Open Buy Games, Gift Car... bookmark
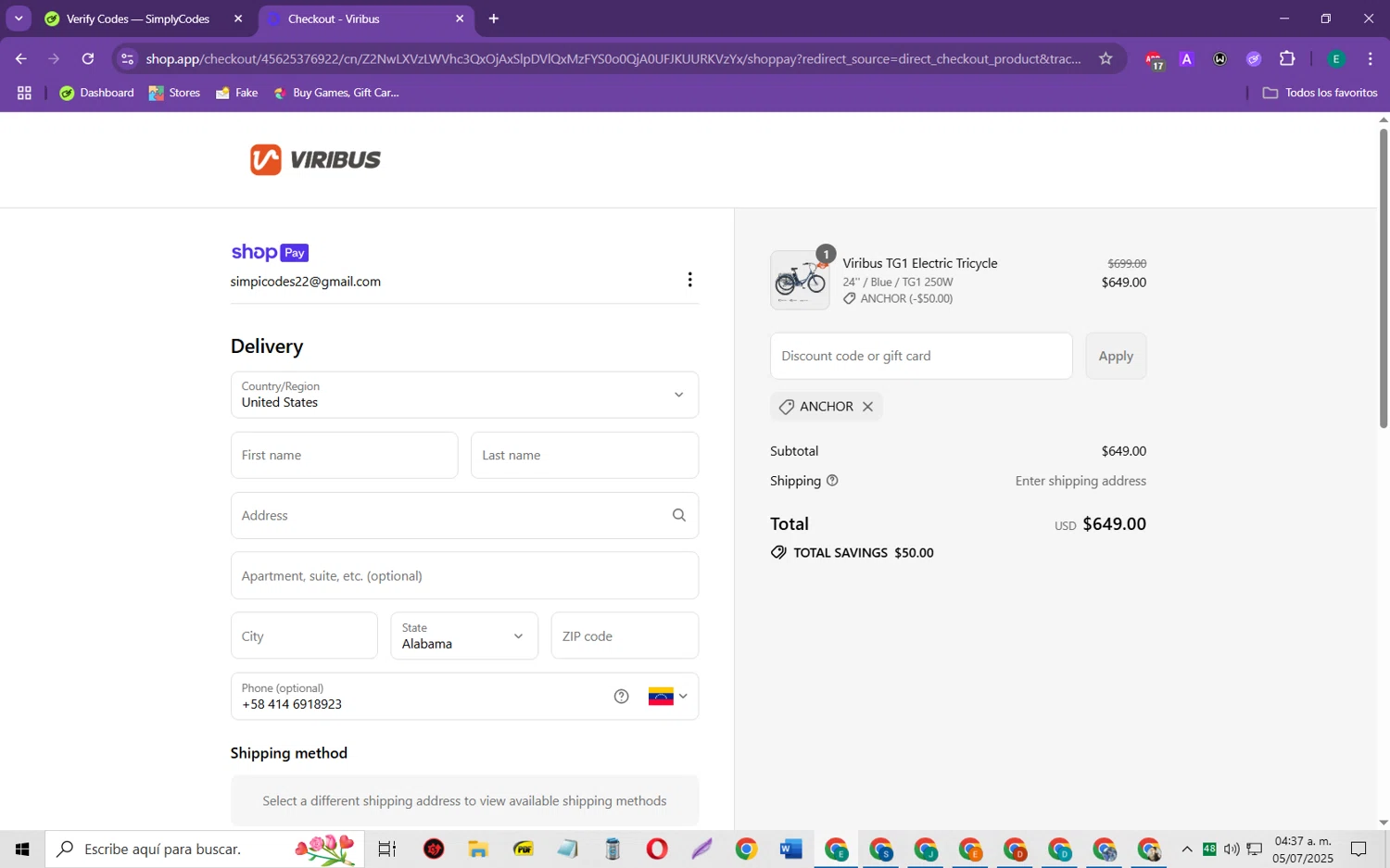Image resolution: width=1390 pixels, height=868 pixels. 336,93
